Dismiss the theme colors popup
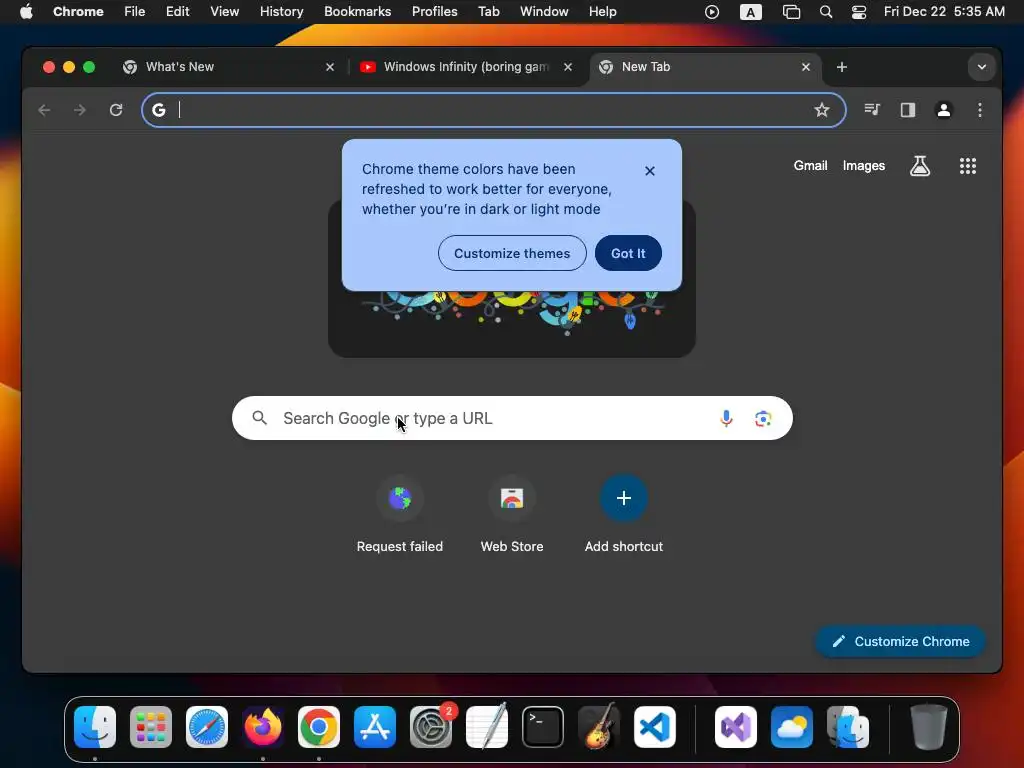 pos(650,170)
